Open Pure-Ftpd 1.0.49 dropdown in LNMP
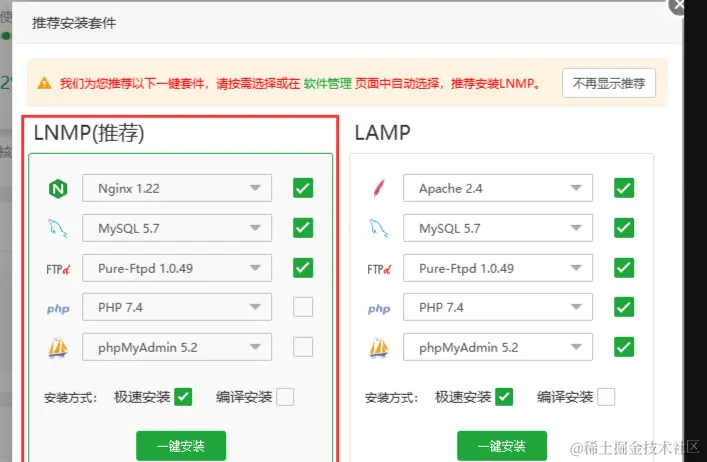The image size is (707, 462). (177, 268)
